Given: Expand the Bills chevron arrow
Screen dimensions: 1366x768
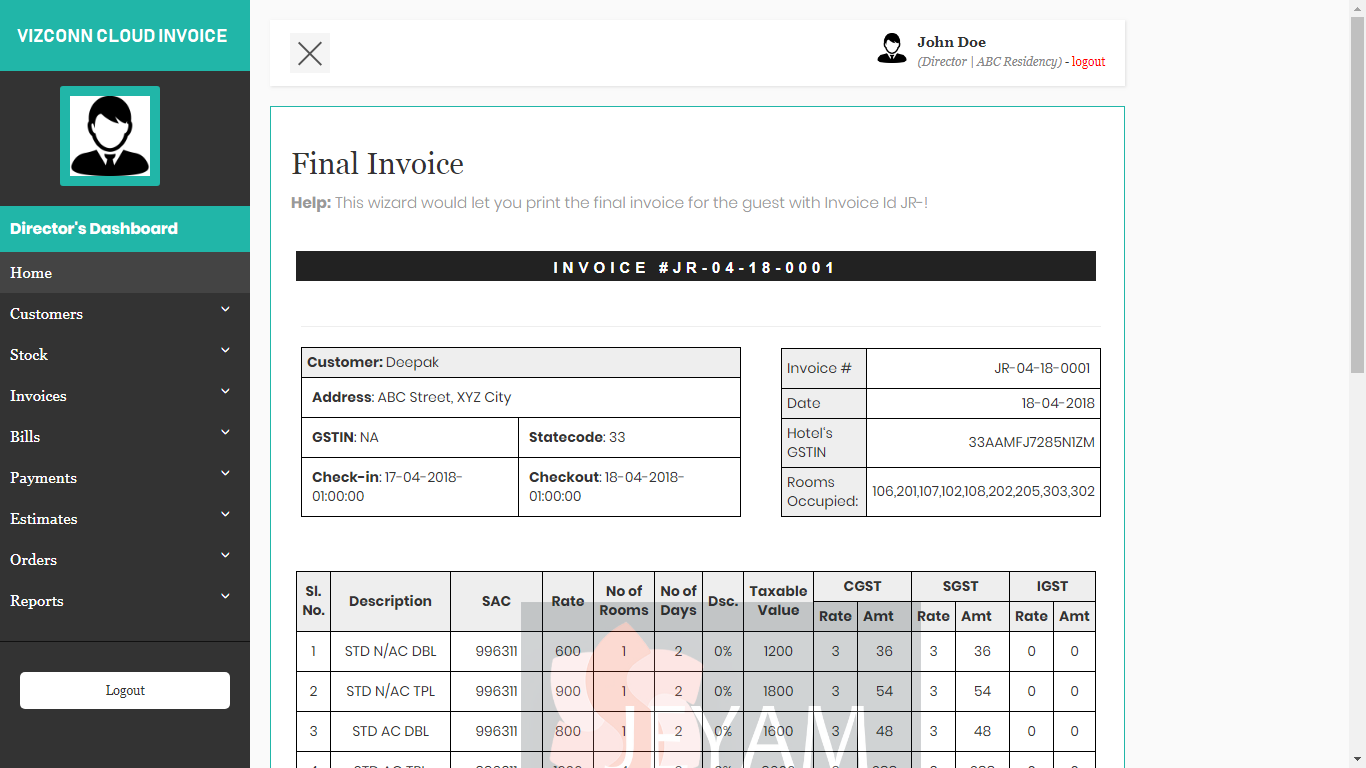Looking at the screenshot, I should pyautogui.click(x=225, y=433).
